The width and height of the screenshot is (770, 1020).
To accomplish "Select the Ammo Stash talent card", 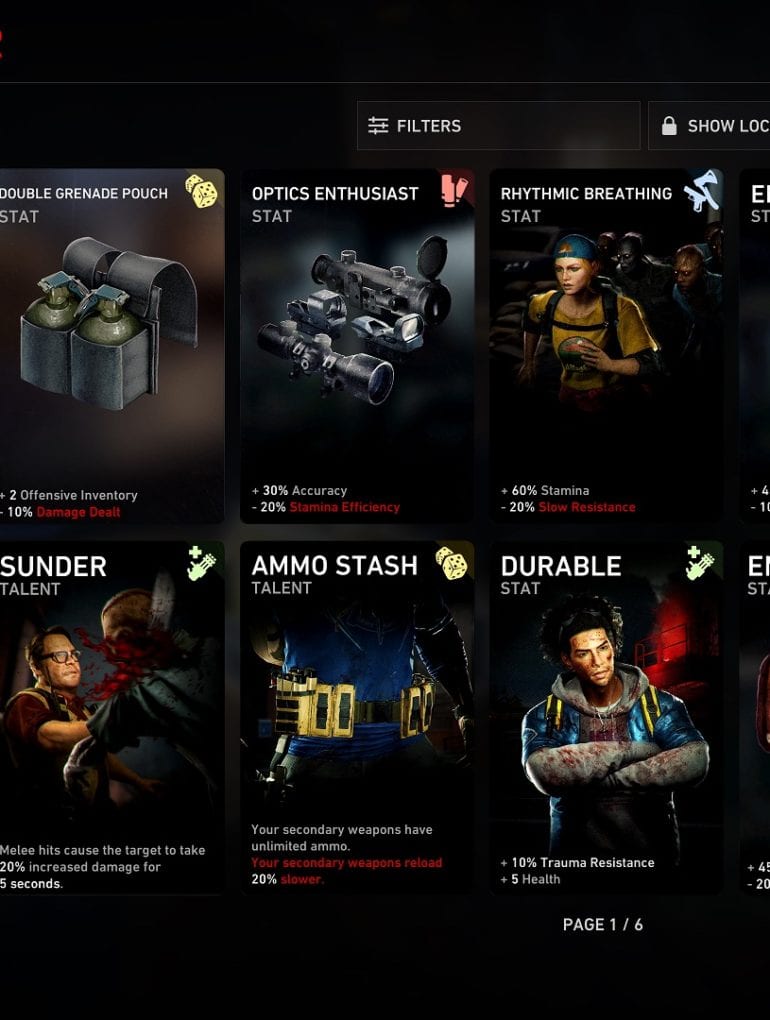I will point(357,718).
